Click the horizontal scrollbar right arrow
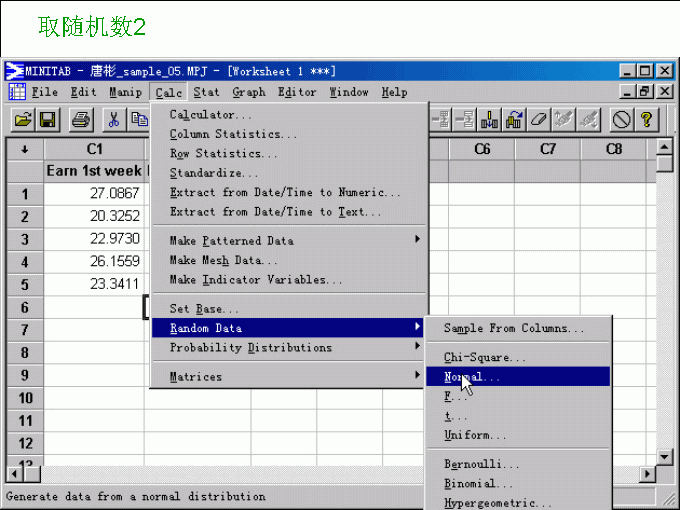 pos(648,473)
